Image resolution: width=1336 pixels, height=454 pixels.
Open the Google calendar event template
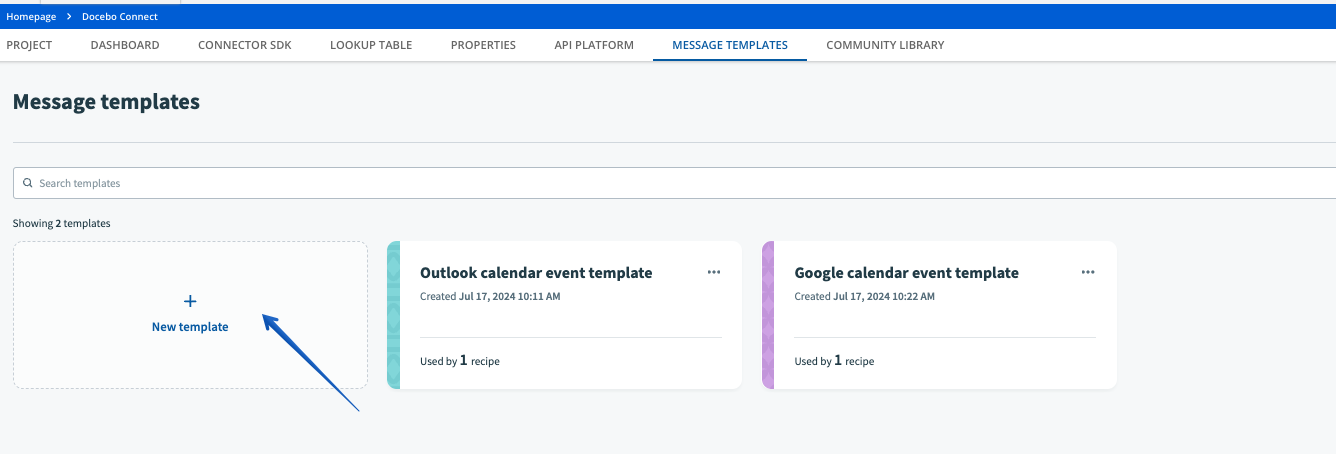point(906,273)
